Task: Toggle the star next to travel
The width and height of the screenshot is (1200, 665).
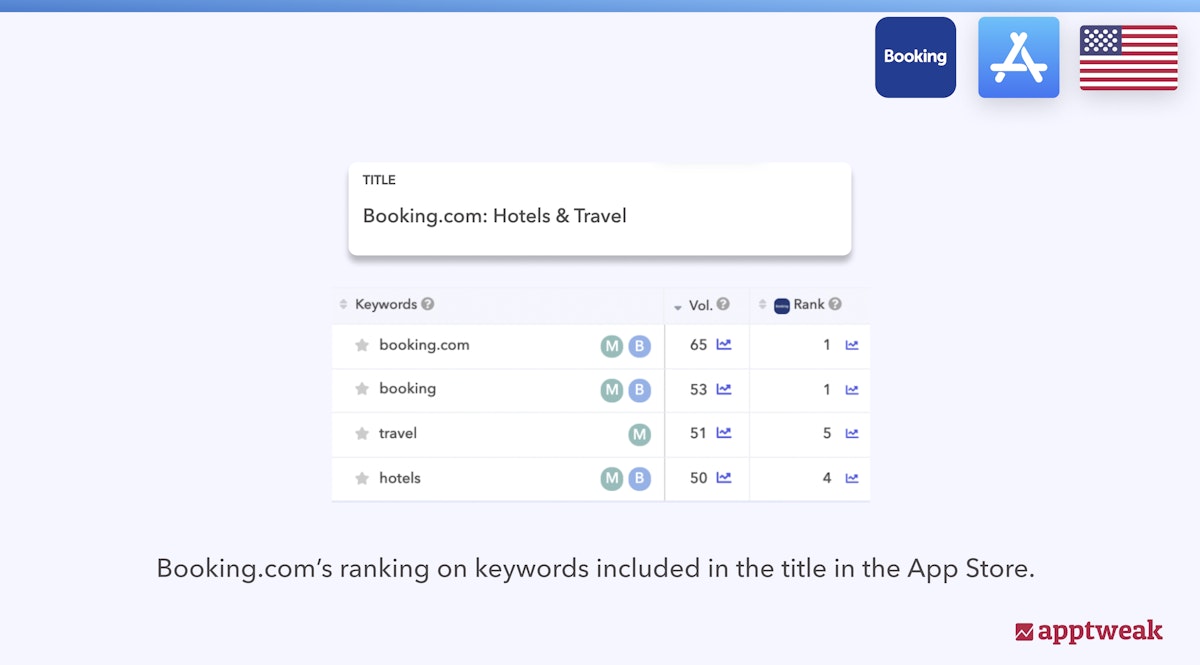Action: [361, 433]
